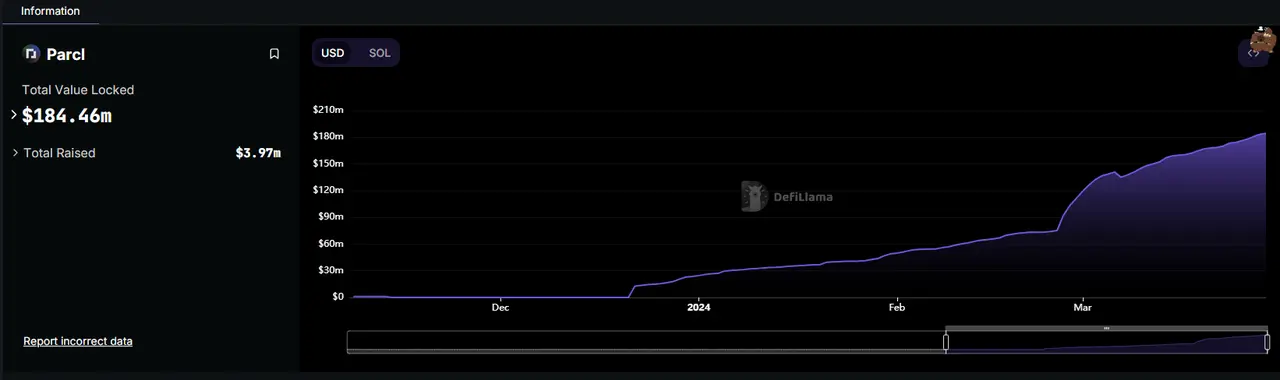Click the selected range bar's top grip
Viewport: 1280px width, 380px height.
[1106, 328]
